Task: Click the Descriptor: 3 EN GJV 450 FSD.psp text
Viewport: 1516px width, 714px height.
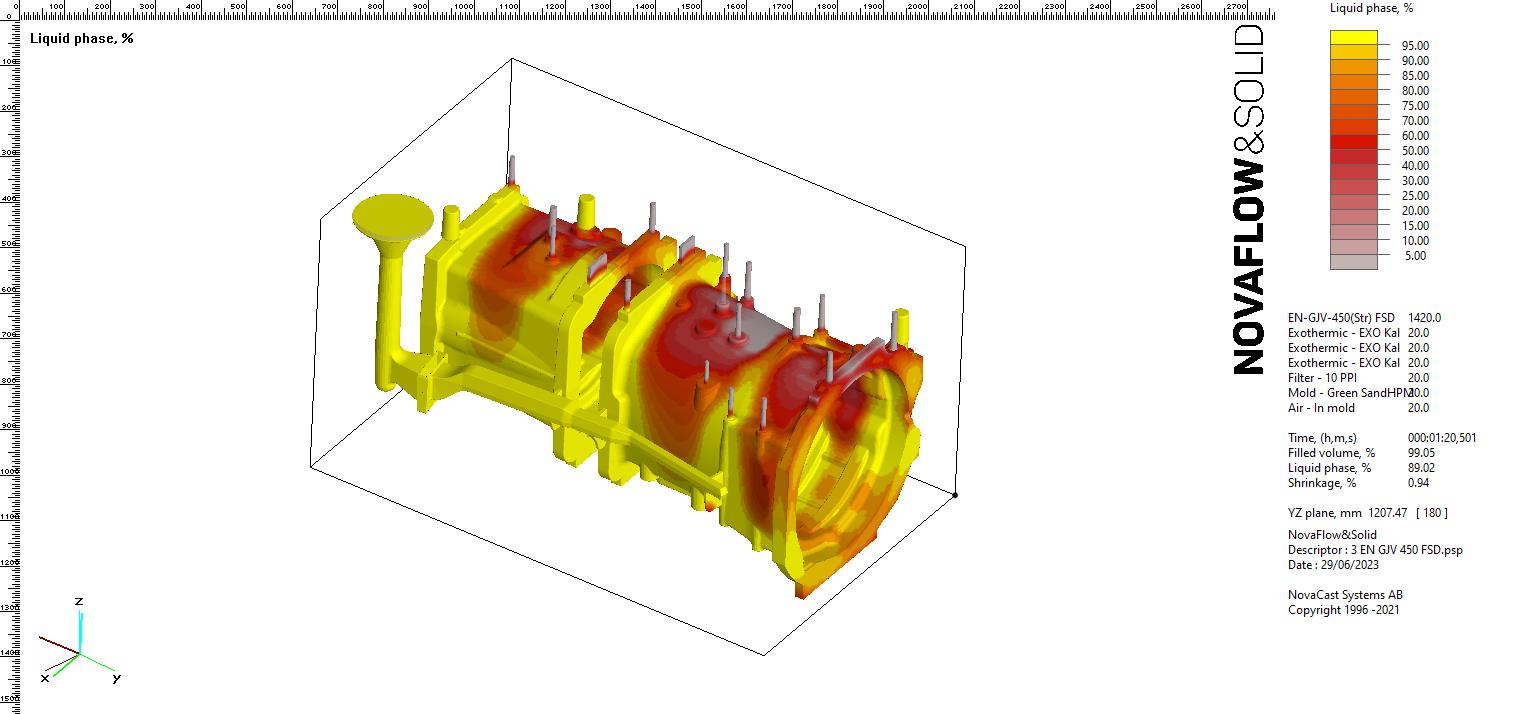Action: coord(1374,550)
